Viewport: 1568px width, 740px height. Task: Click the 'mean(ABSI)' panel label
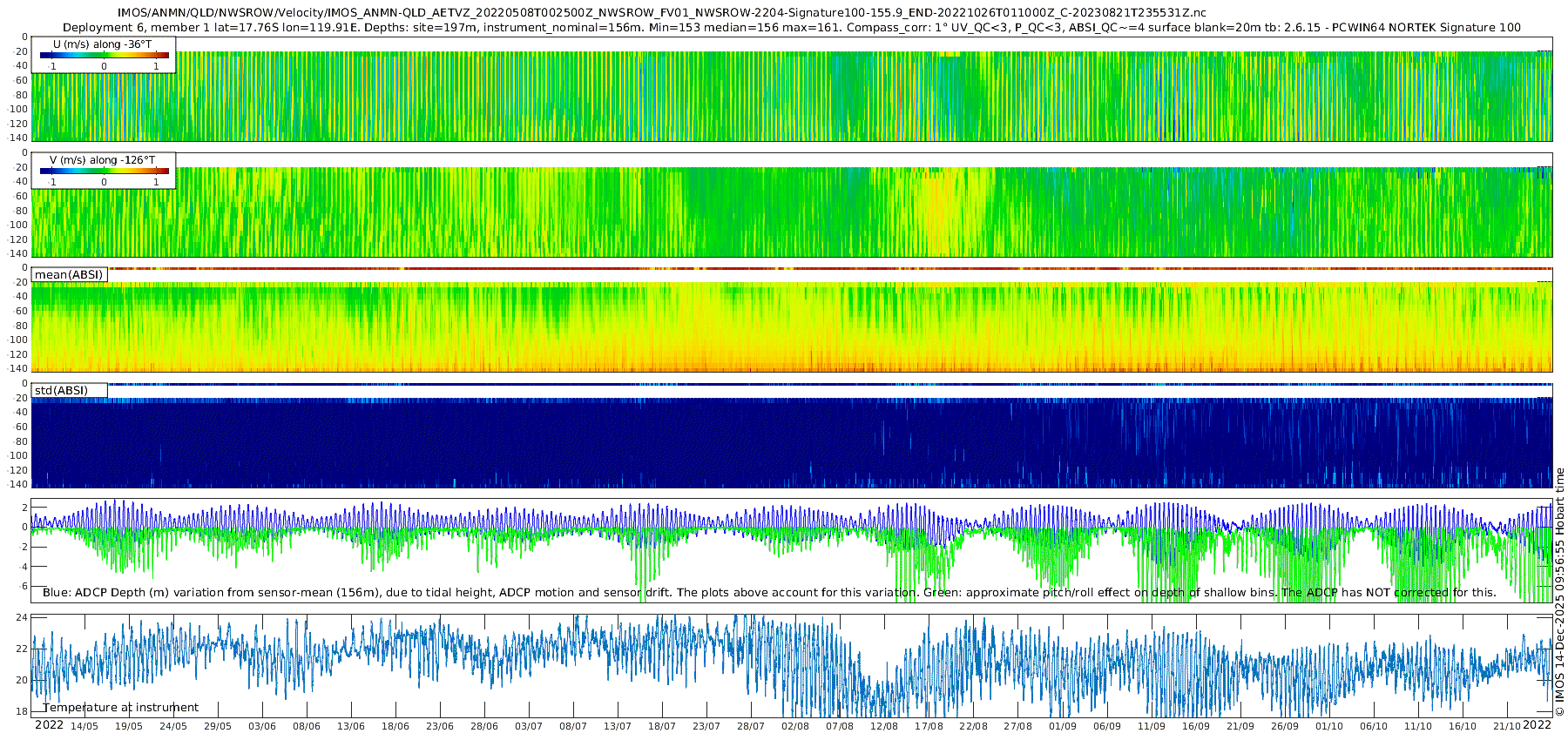coord(69,275)
